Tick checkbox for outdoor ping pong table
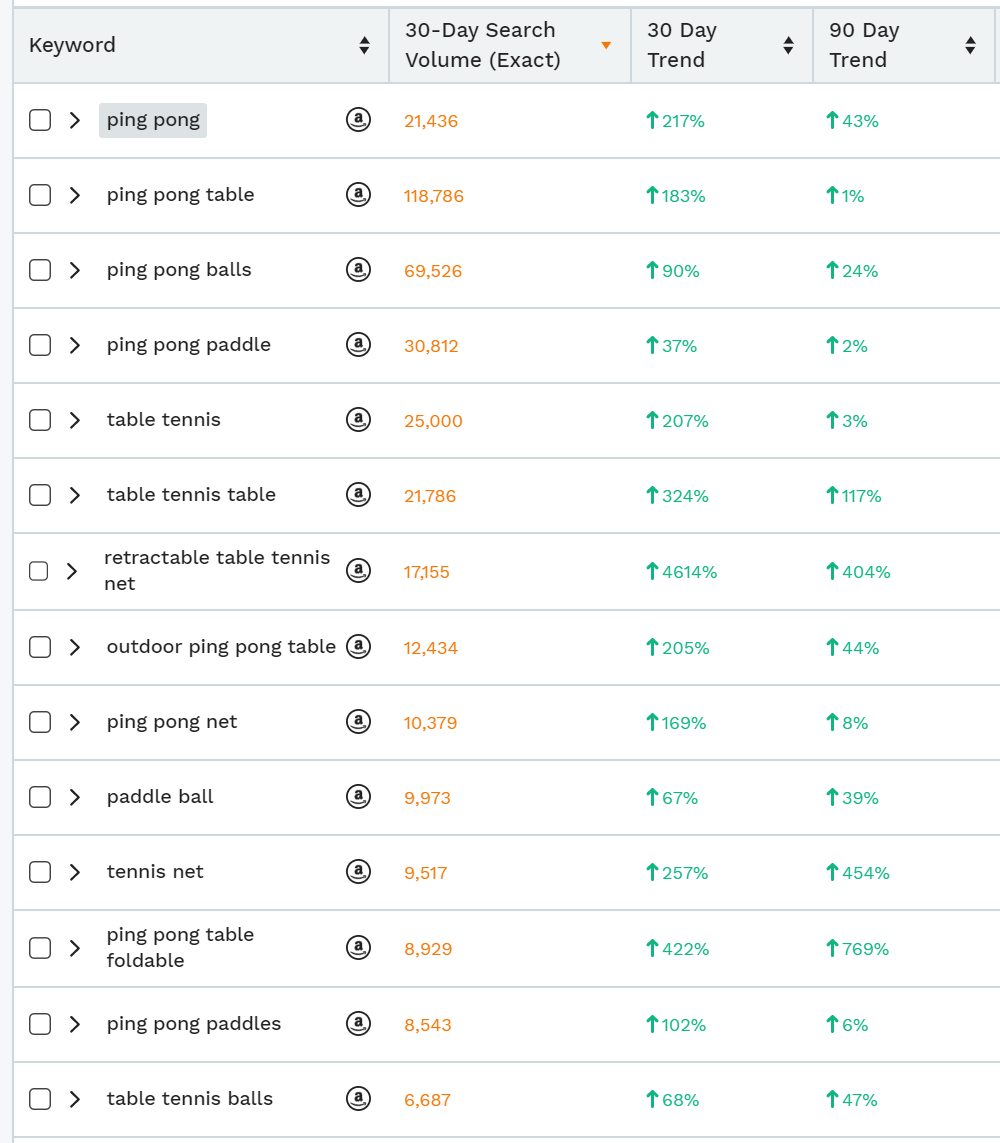 coord(40,647)
